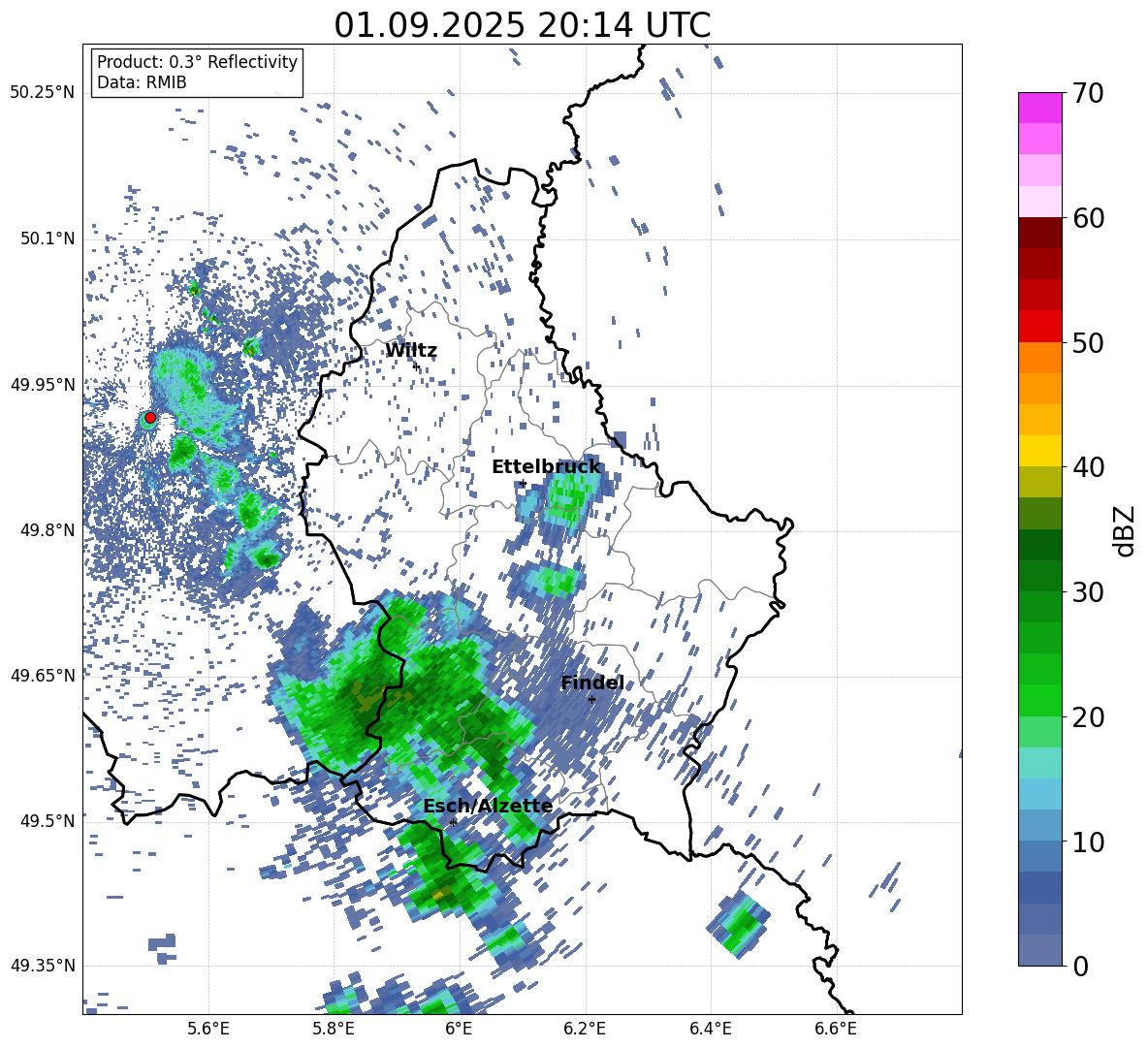1148x1048 pixels.
Task: Pick the yellow colorbar swatch above 40
Action: tap(1039, 451)
